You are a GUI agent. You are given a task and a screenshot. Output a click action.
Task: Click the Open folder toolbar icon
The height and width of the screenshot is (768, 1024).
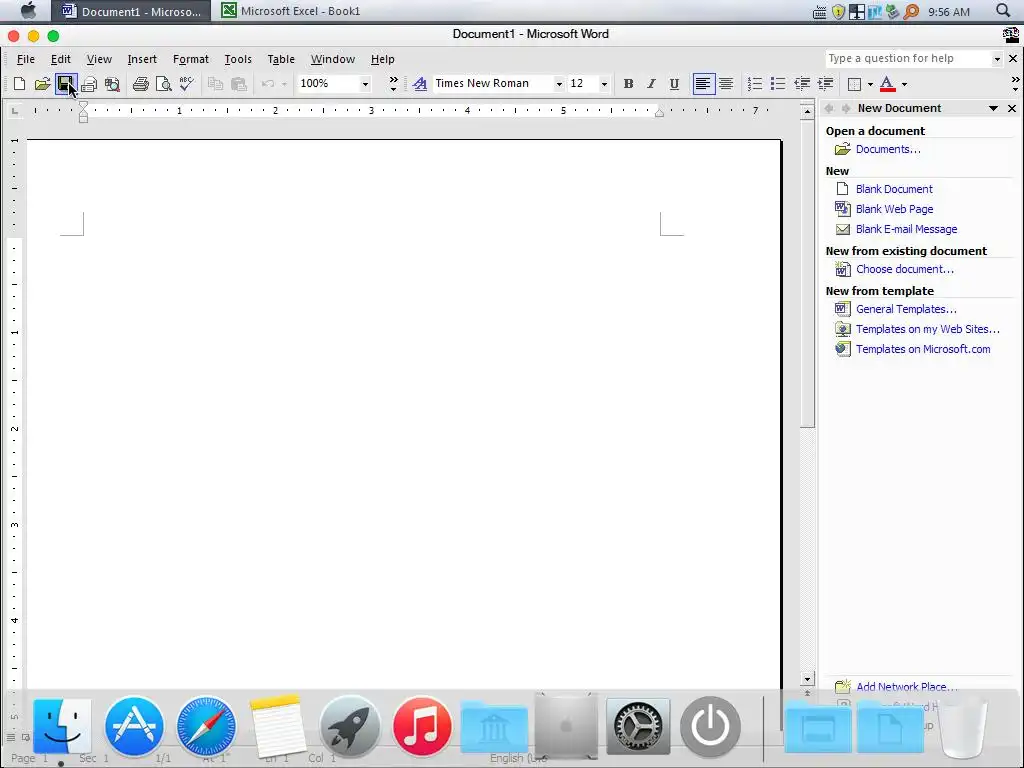point(42,84)
